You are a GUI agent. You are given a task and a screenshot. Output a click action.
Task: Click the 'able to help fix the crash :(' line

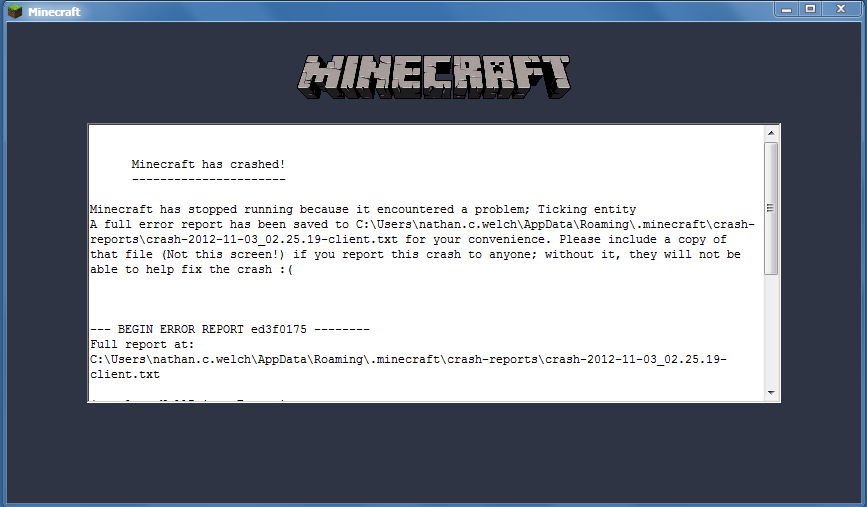pos(191,269)
